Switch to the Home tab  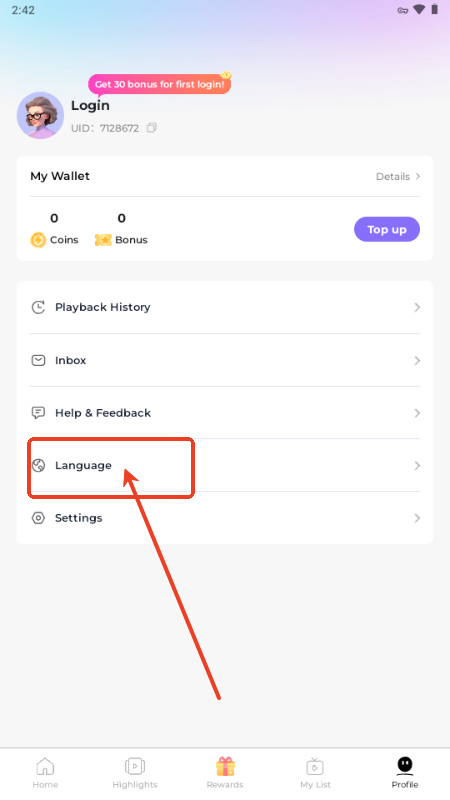click(45, 772)
